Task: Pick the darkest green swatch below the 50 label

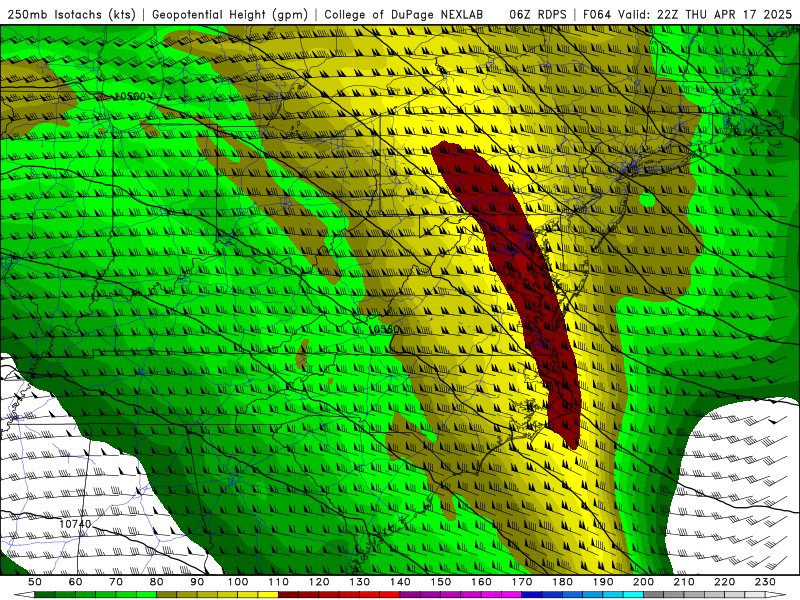Action: [x=45, y=594]
